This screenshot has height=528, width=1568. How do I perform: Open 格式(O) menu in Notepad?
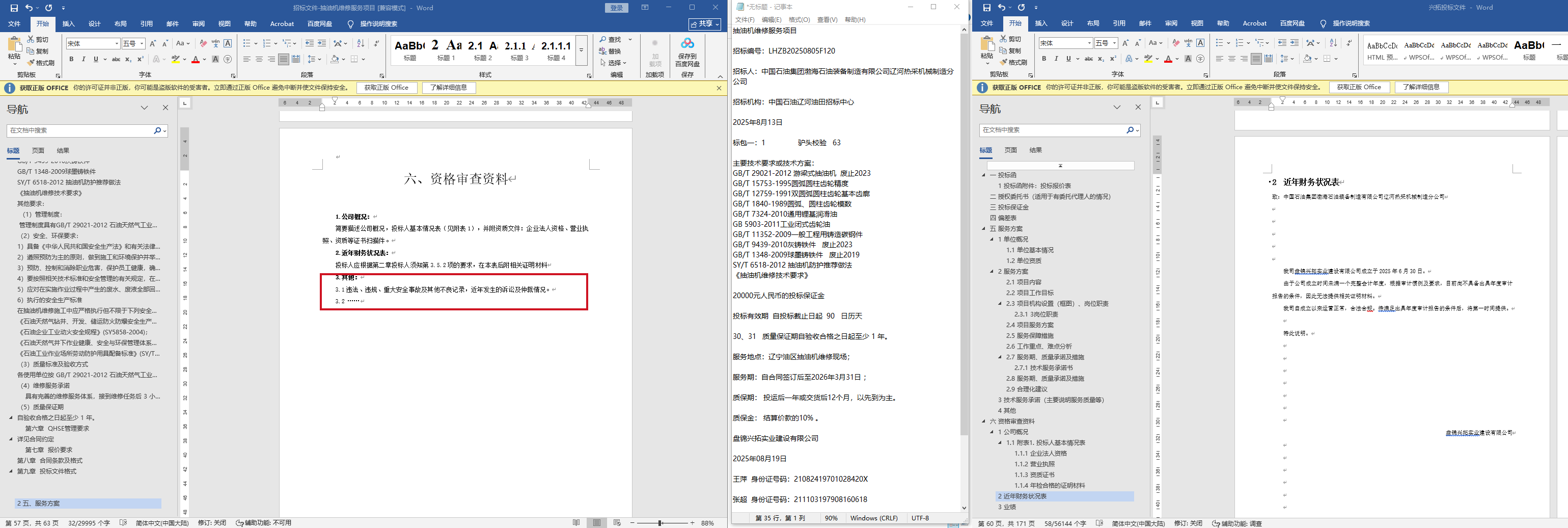click(x=799, y=19)
